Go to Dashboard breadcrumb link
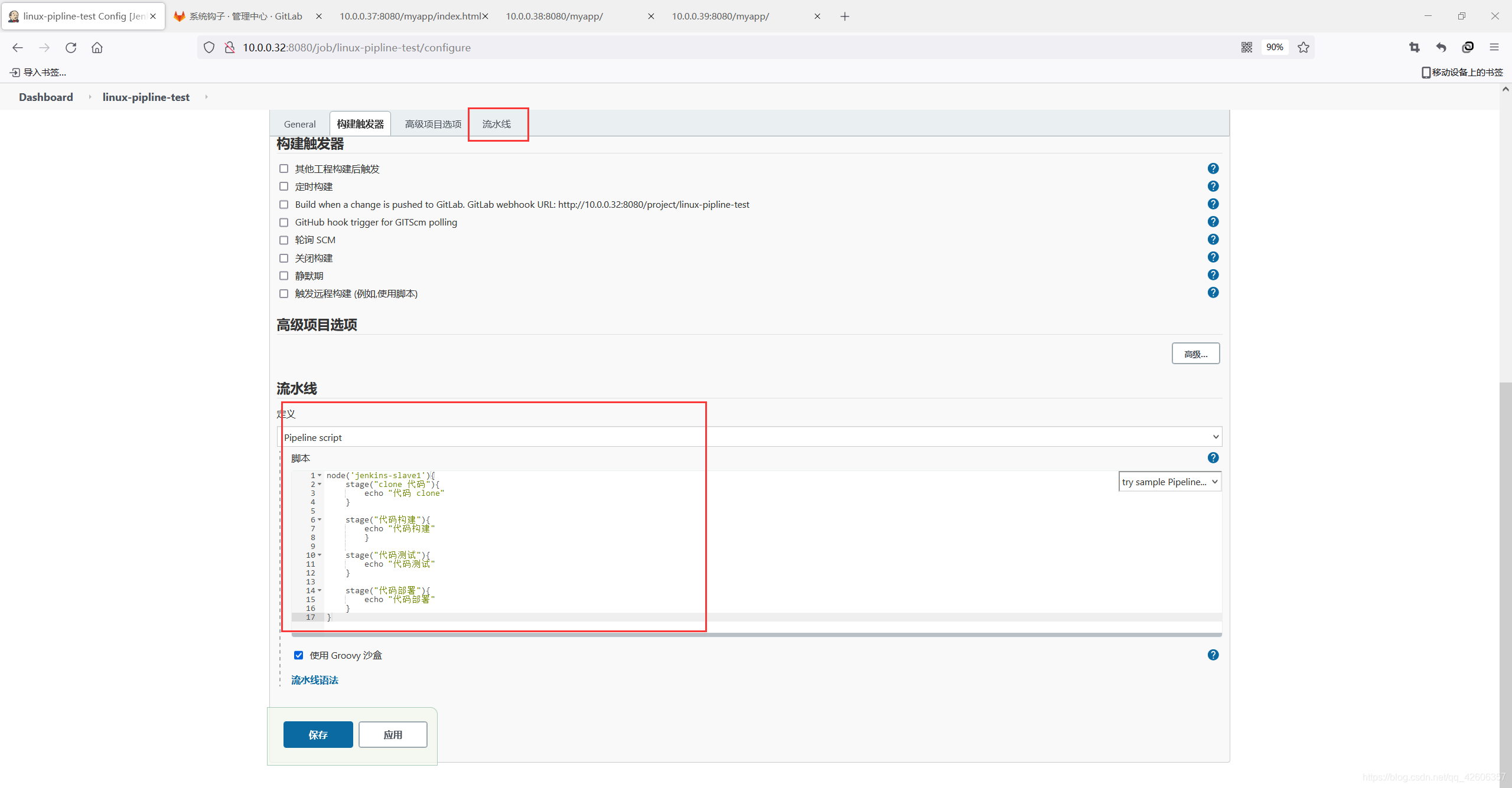 (x=46, y=97)
